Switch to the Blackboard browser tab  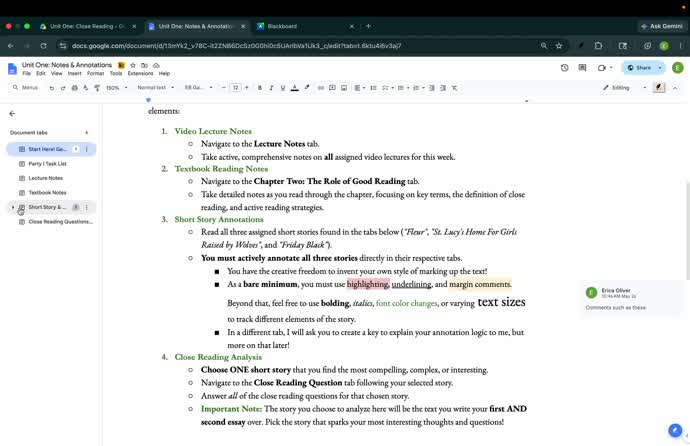(x=305, y=26)
